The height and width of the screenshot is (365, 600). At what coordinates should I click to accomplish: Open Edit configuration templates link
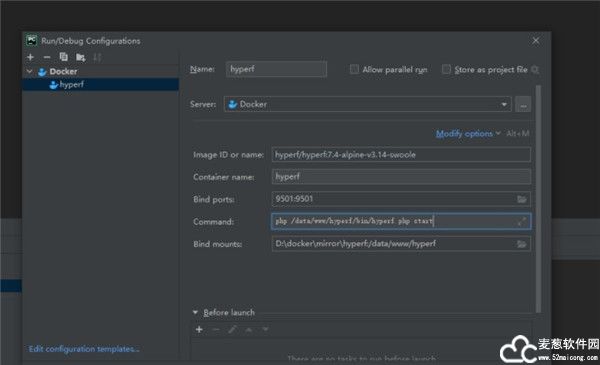pos(84,349)
